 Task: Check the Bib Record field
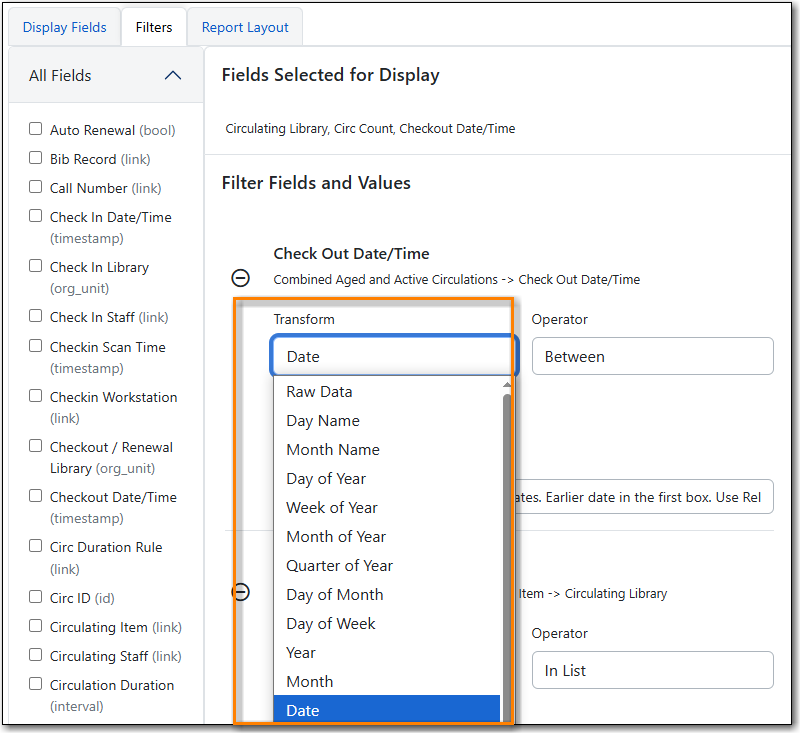coord(36,158)
